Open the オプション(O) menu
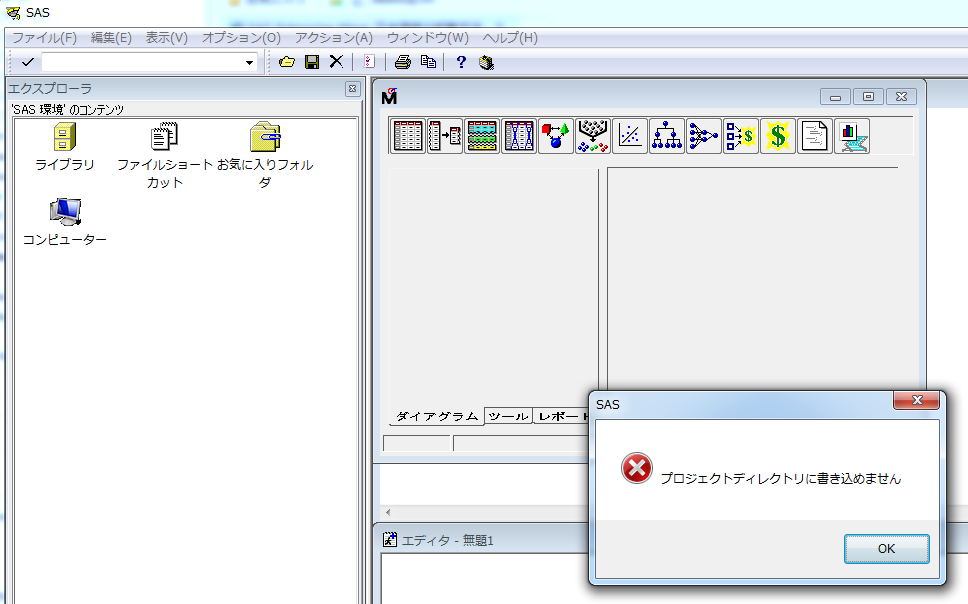The height and width of the screenshot is (604, 968). [x=241, y=38]
